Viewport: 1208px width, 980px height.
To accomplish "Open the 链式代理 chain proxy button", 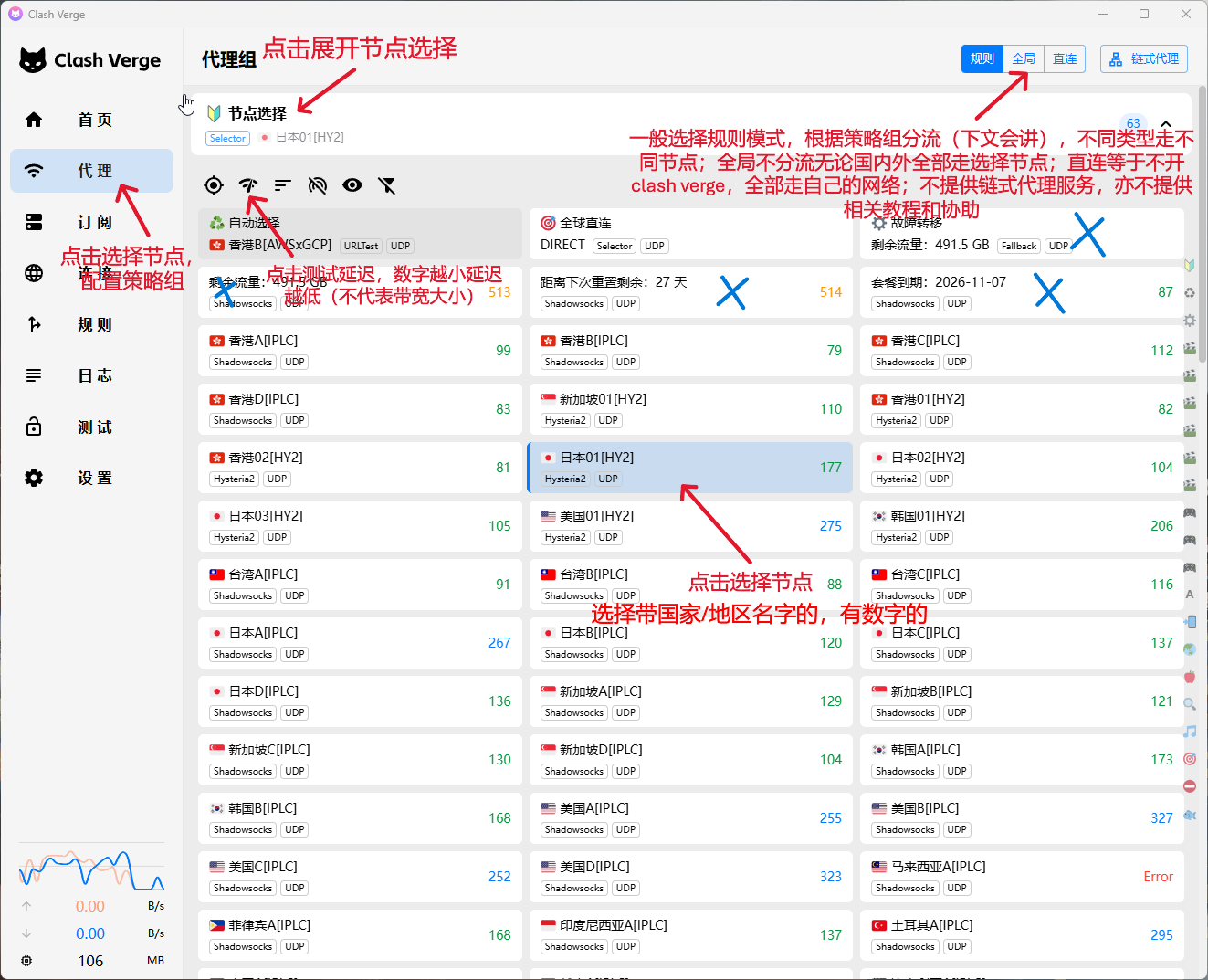I will pos(1144,58).
